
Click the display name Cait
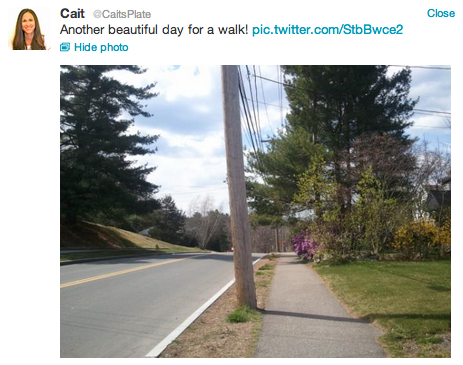click(72, 14)
